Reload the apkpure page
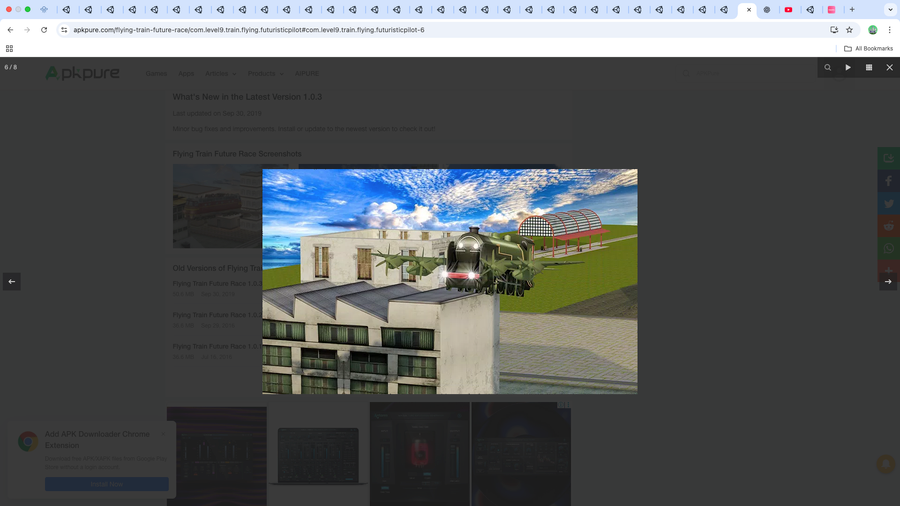 pyautogui.click(x=44, y=30)
